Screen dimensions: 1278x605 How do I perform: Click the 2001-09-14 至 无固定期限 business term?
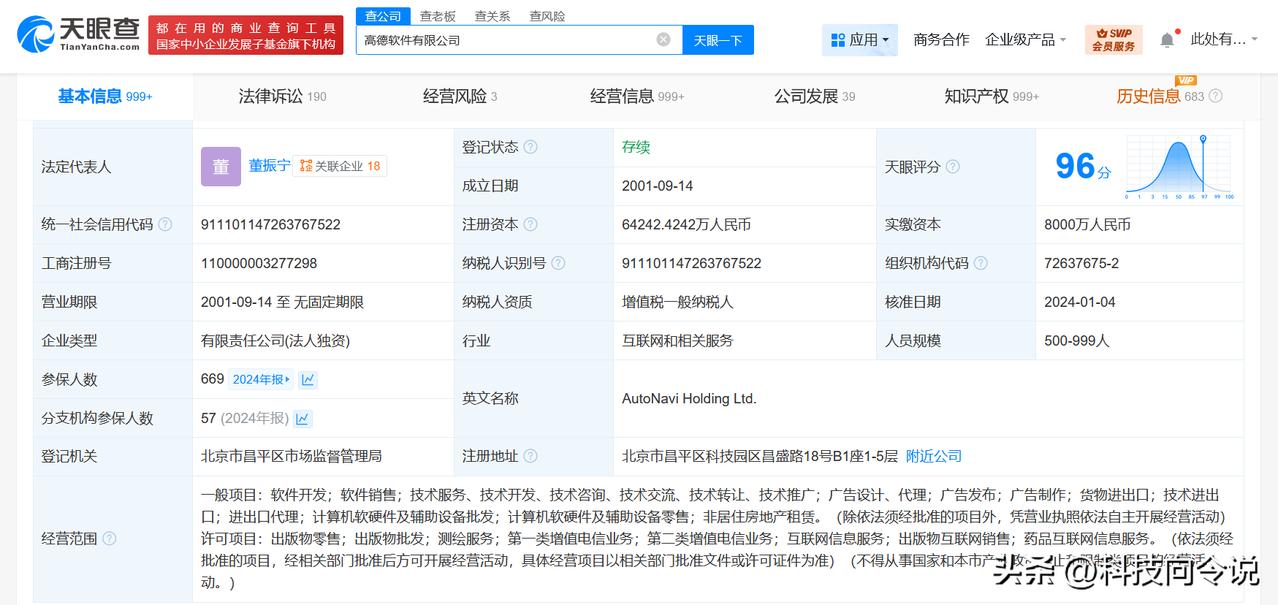(282, 302)
